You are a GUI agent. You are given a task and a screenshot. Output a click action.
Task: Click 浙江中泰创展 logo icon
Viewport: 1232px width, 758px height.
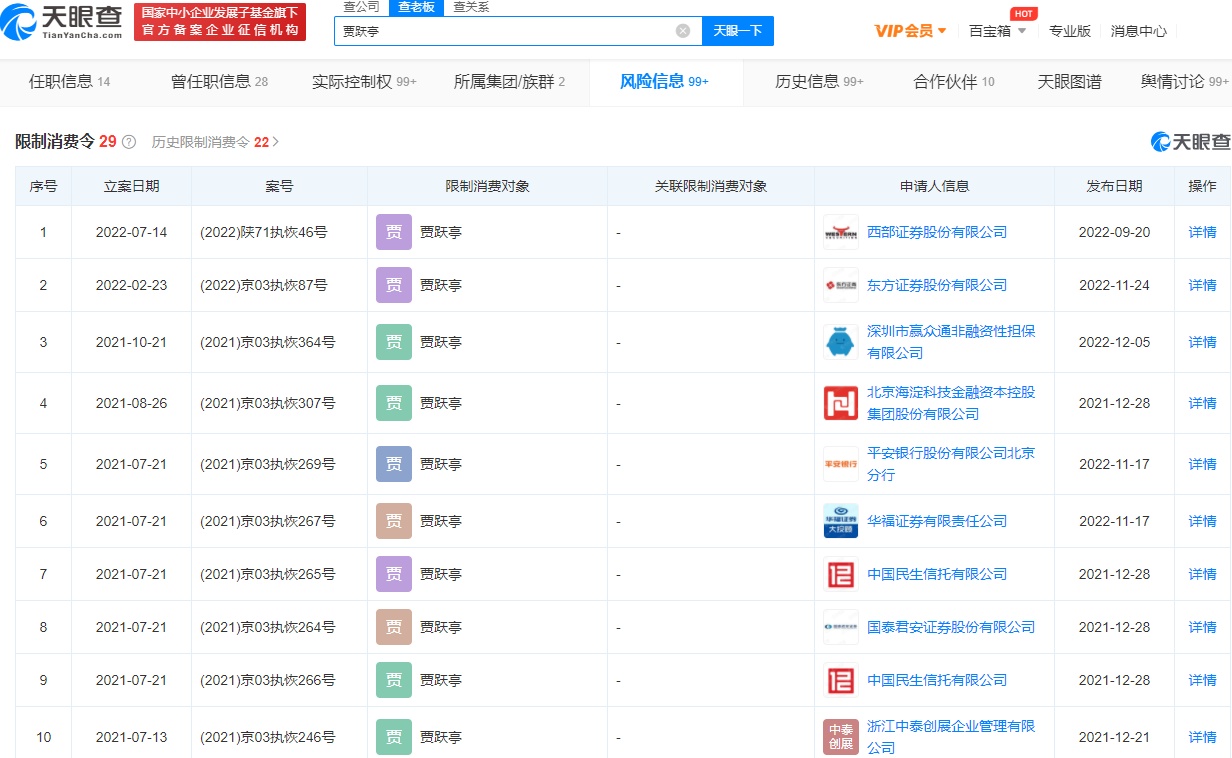(840, 737)
